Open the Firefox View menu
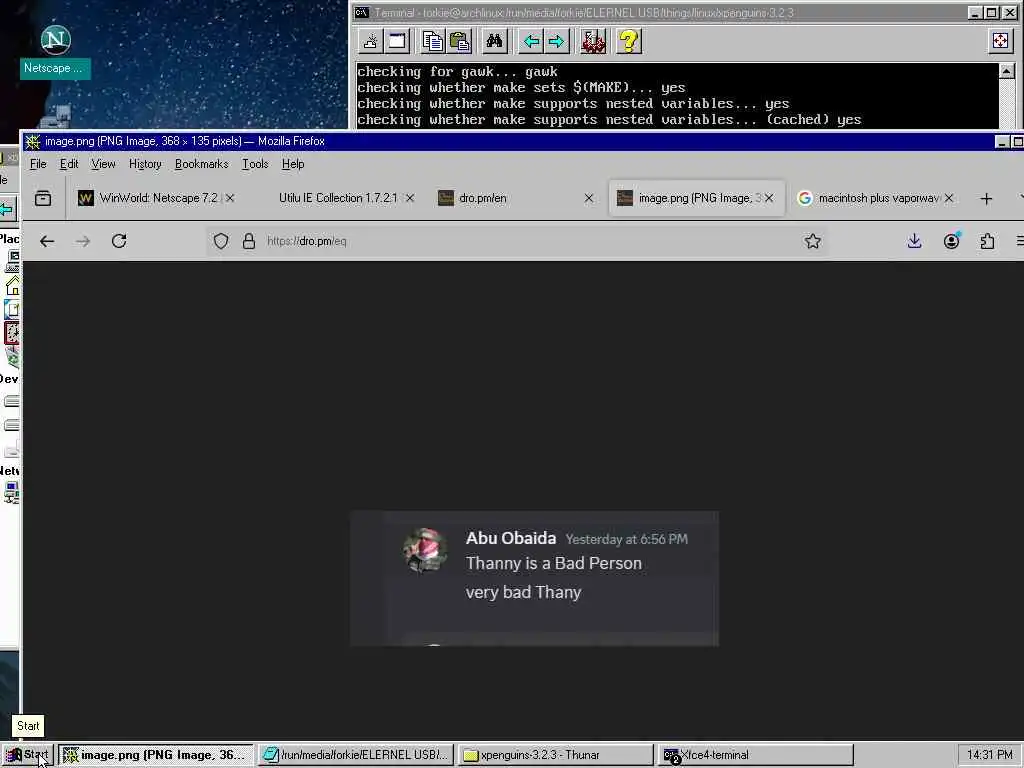Image resolution: width=1024 pixels, height=768 pixels. point(103,164)
